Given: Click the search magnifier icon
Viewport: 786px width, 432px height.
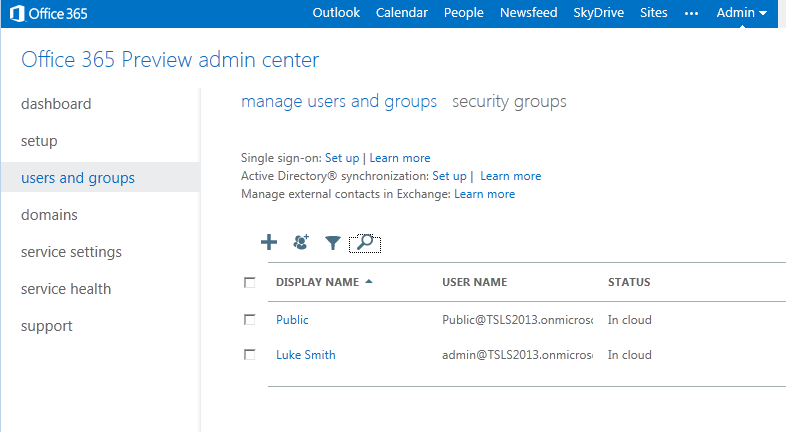Looking at the screenshot, I should [365, 242].
